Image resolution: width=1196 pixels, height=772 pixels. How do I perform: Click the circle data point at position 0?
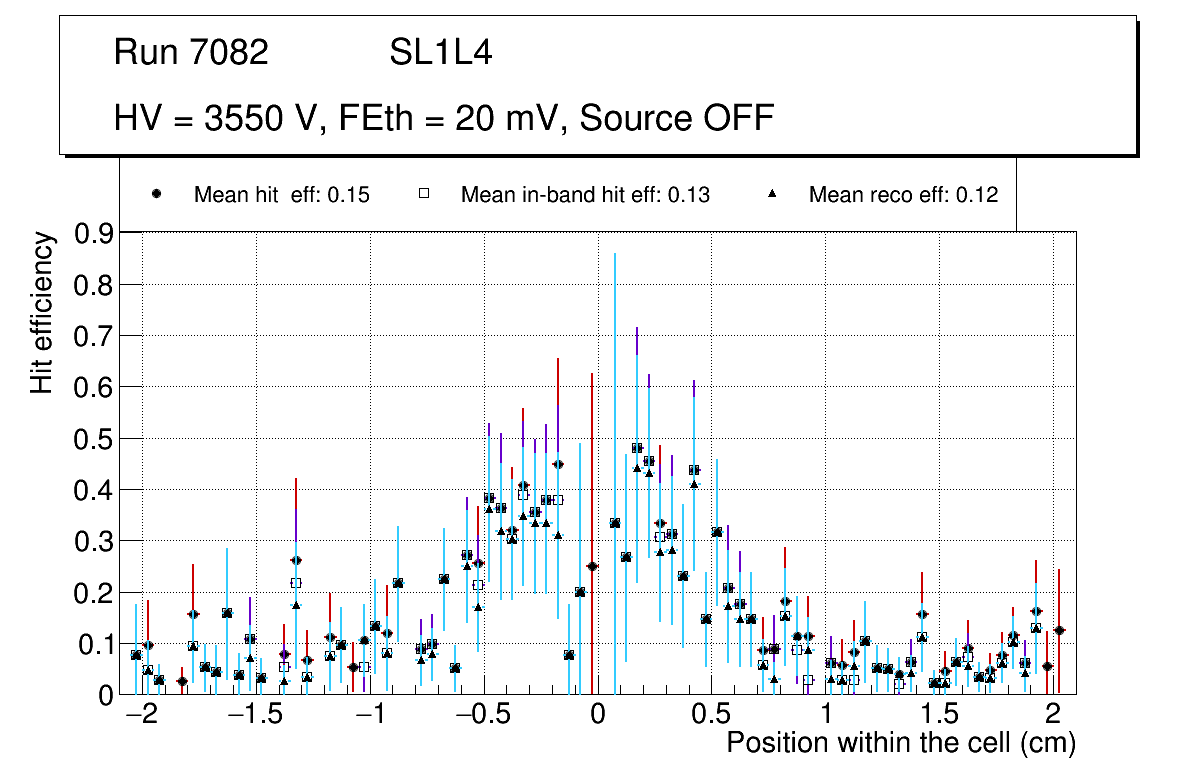pyautogui.click(x=592, y=567)
